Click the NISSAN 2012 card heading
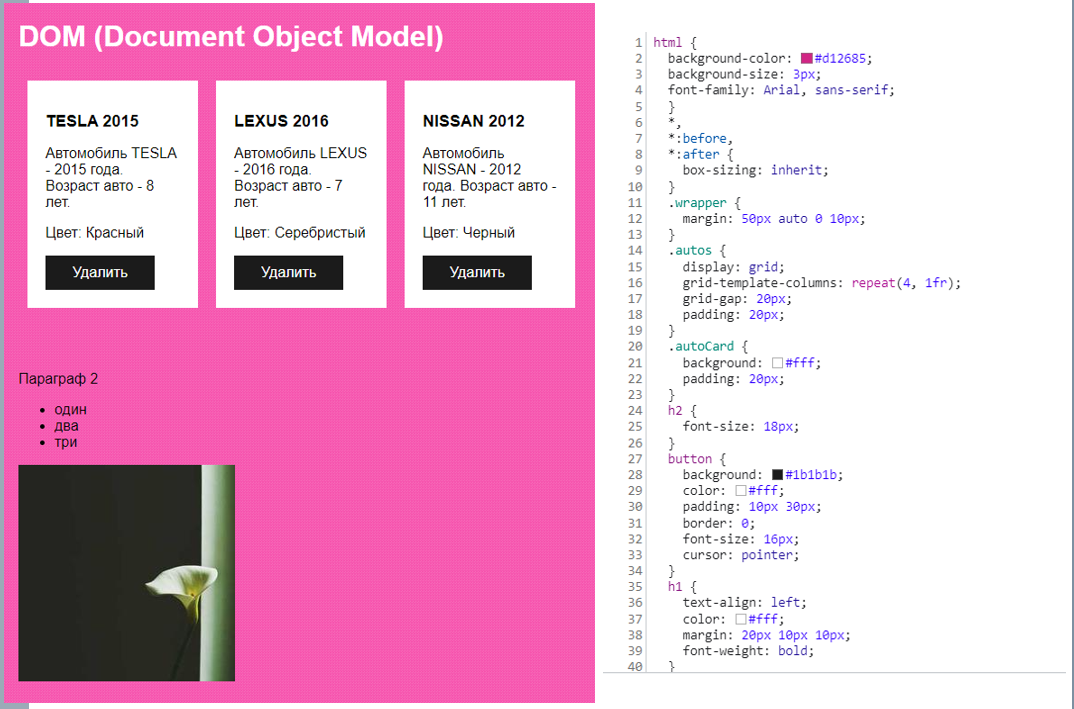1074x709 pixels. tap(473, 121)
